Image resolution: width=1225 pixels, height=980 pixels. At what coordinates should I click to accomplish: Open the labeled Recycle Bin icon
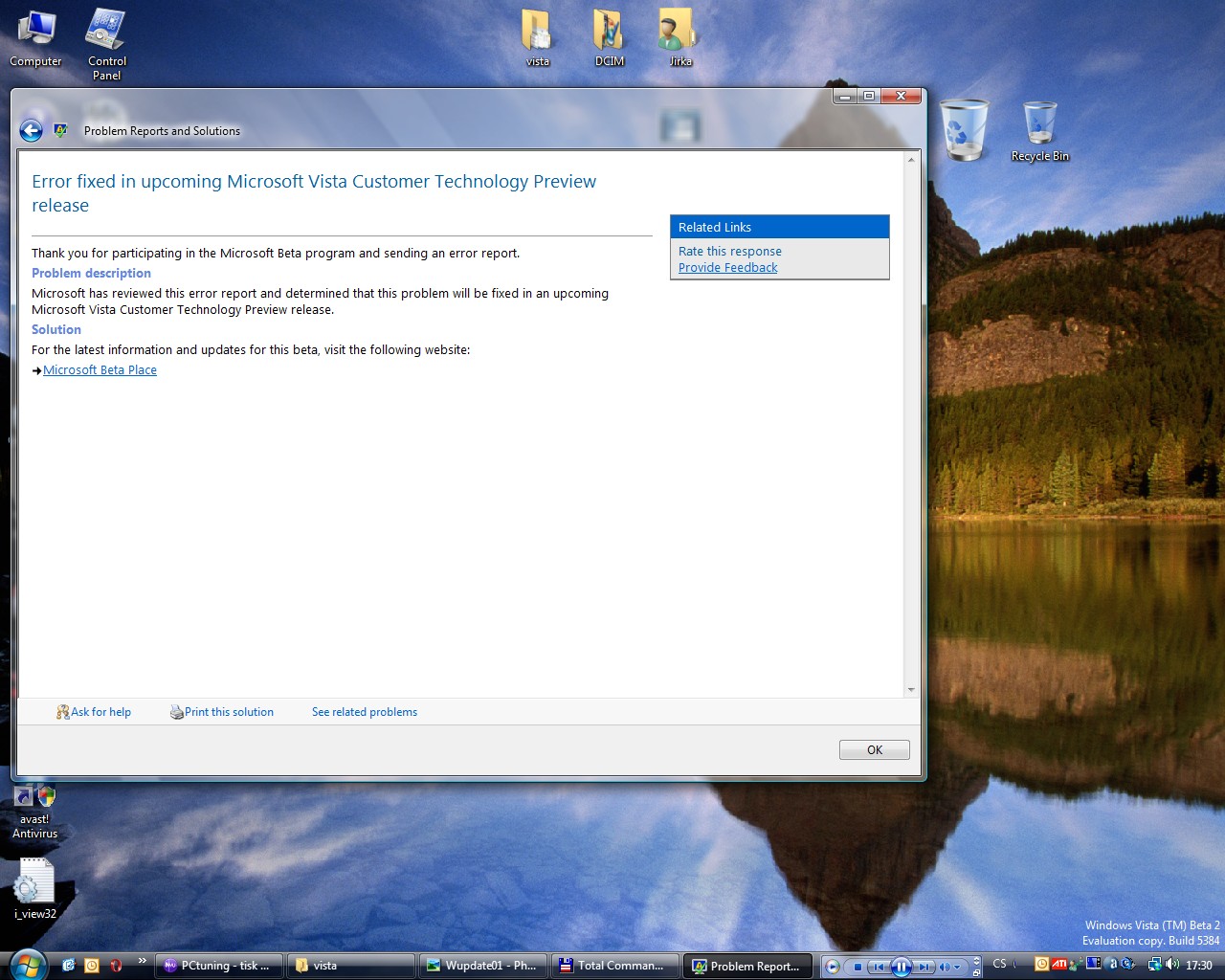pyautogui.click(x=1040, y=132)
